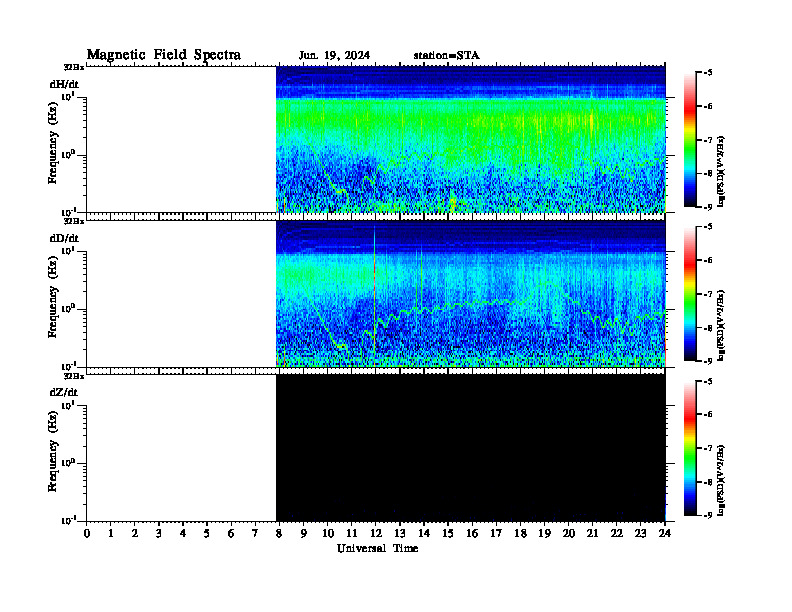Screen dimensions: 792x612
Task: Click the hour 16 tick label
Action: (x=472, y=534)
